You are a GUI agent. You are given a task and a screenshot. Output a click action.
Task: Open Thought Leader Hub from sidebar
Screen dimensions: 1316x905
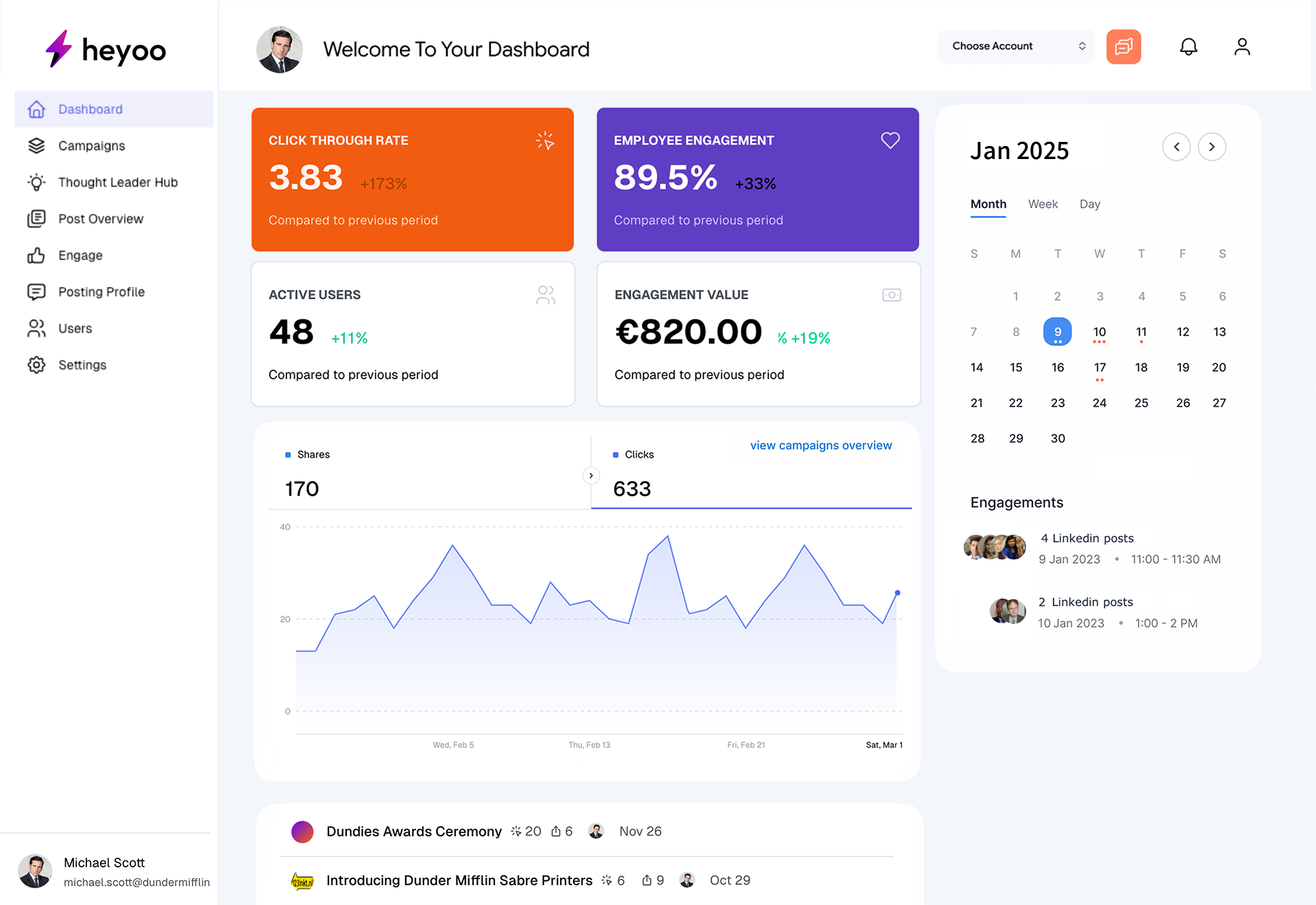(x=117, y=182)
